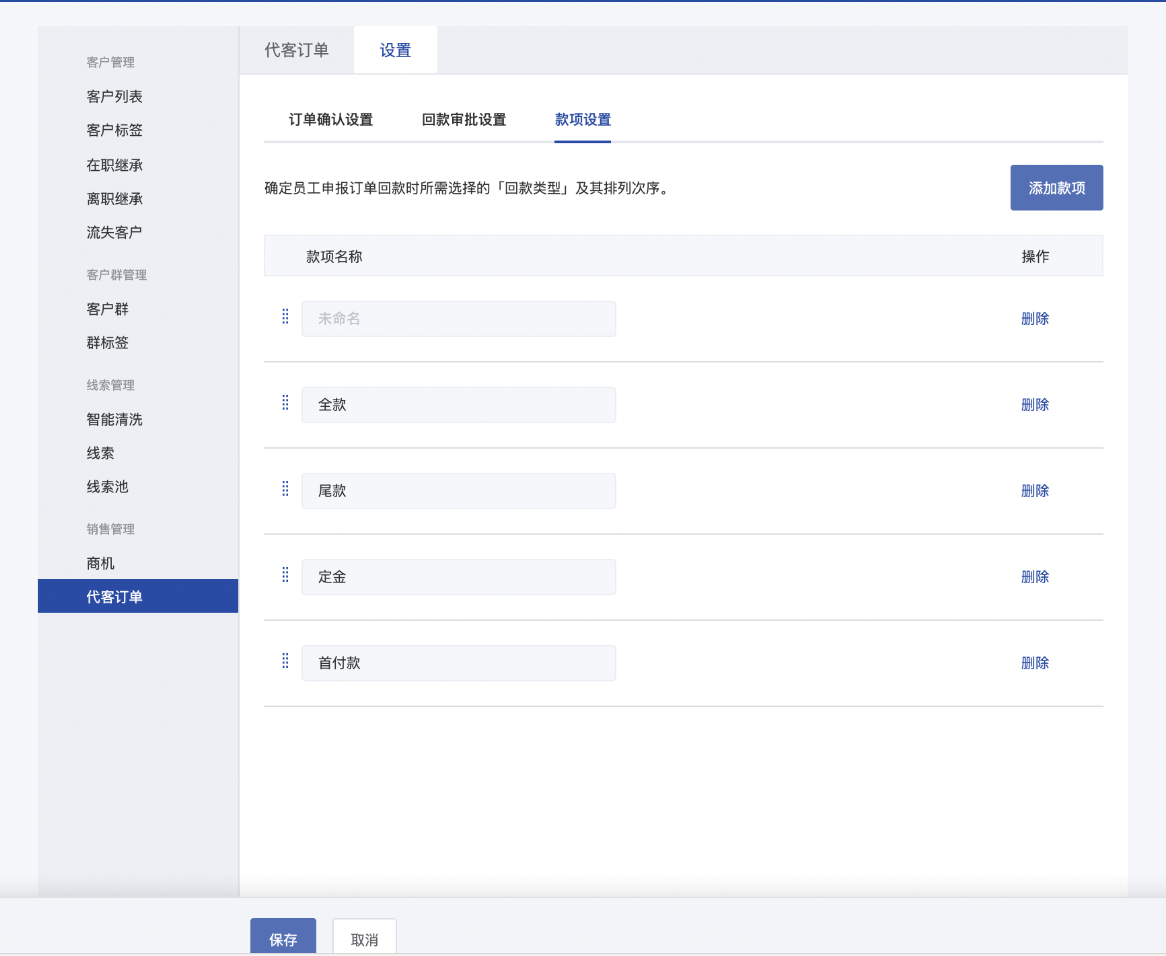Focus the 全款 name input field

coord(459,405)
